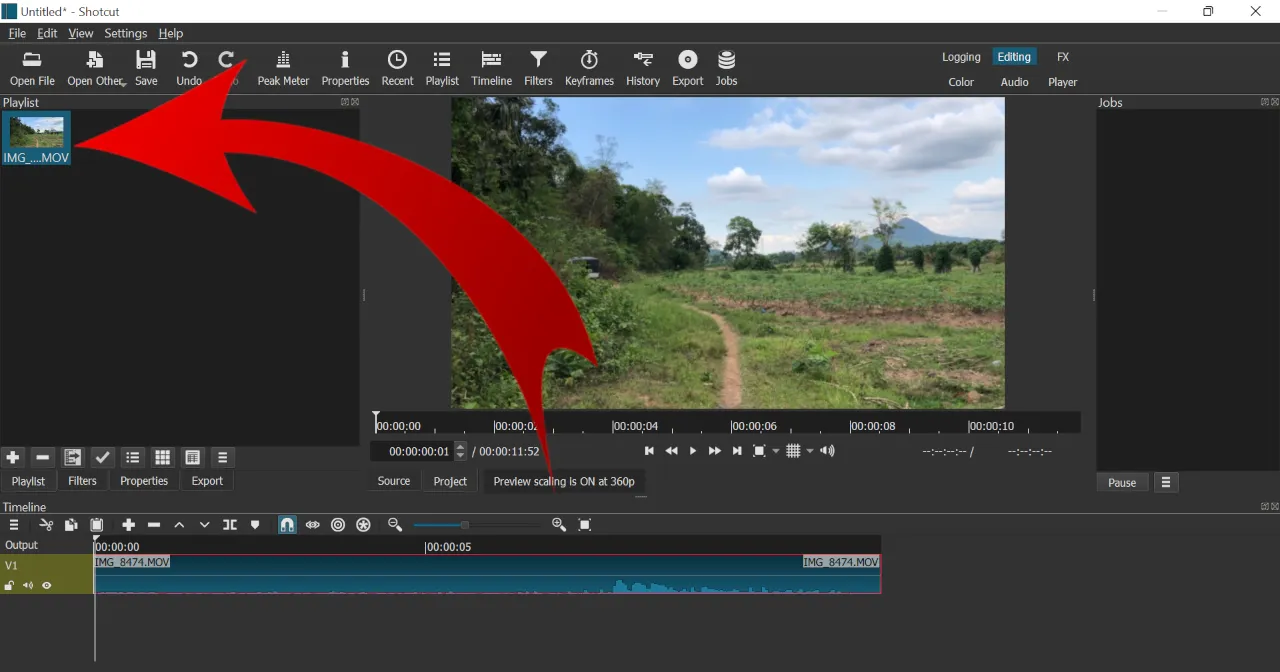The width and height of the screenshot is (1280, 672).
Task: Open the Filters panel from the main toolbar
Action: (x=538, y=68)
